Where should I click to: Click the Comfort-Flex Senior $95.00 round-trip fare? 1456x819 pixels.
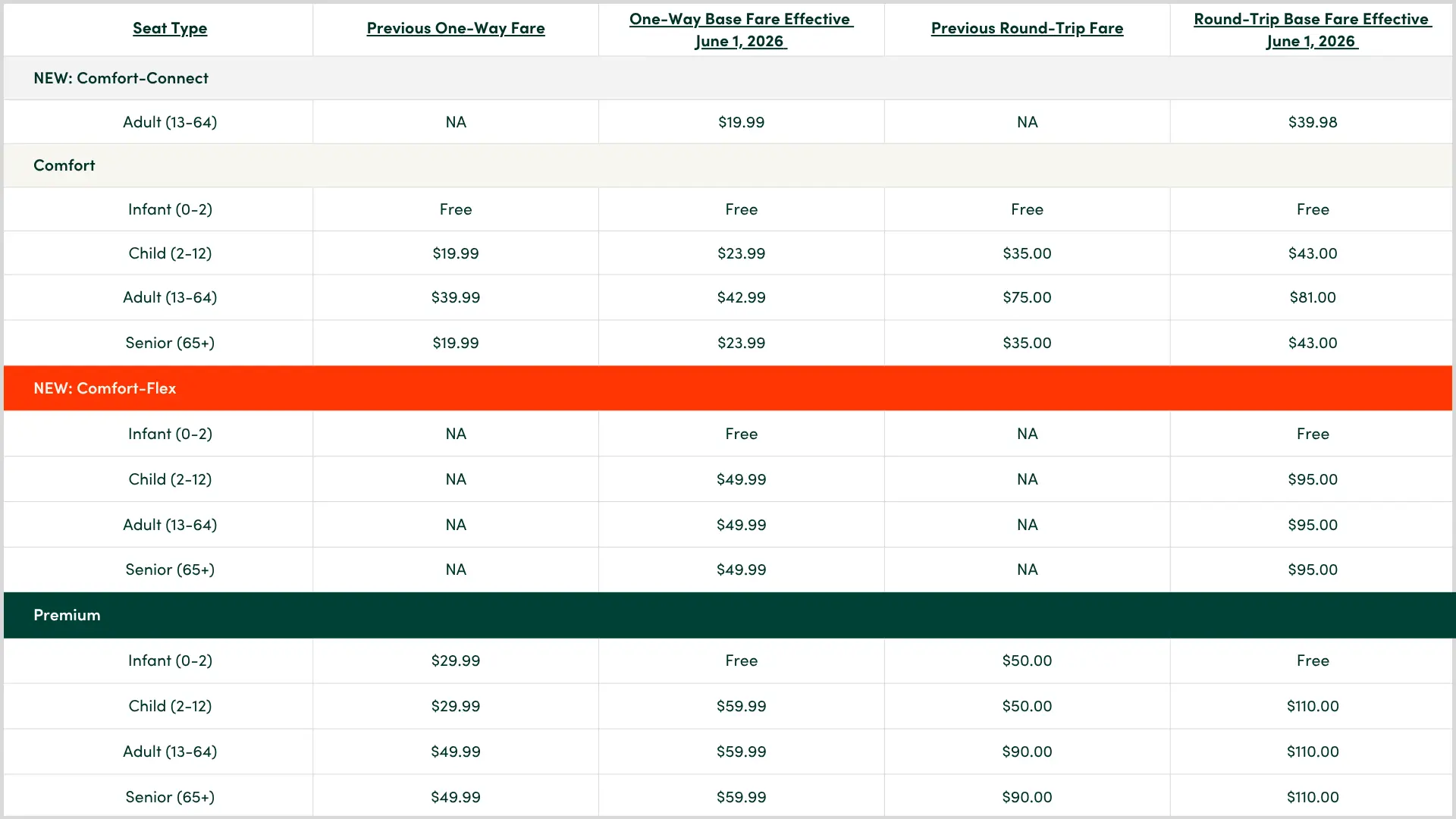point(1313,570)
